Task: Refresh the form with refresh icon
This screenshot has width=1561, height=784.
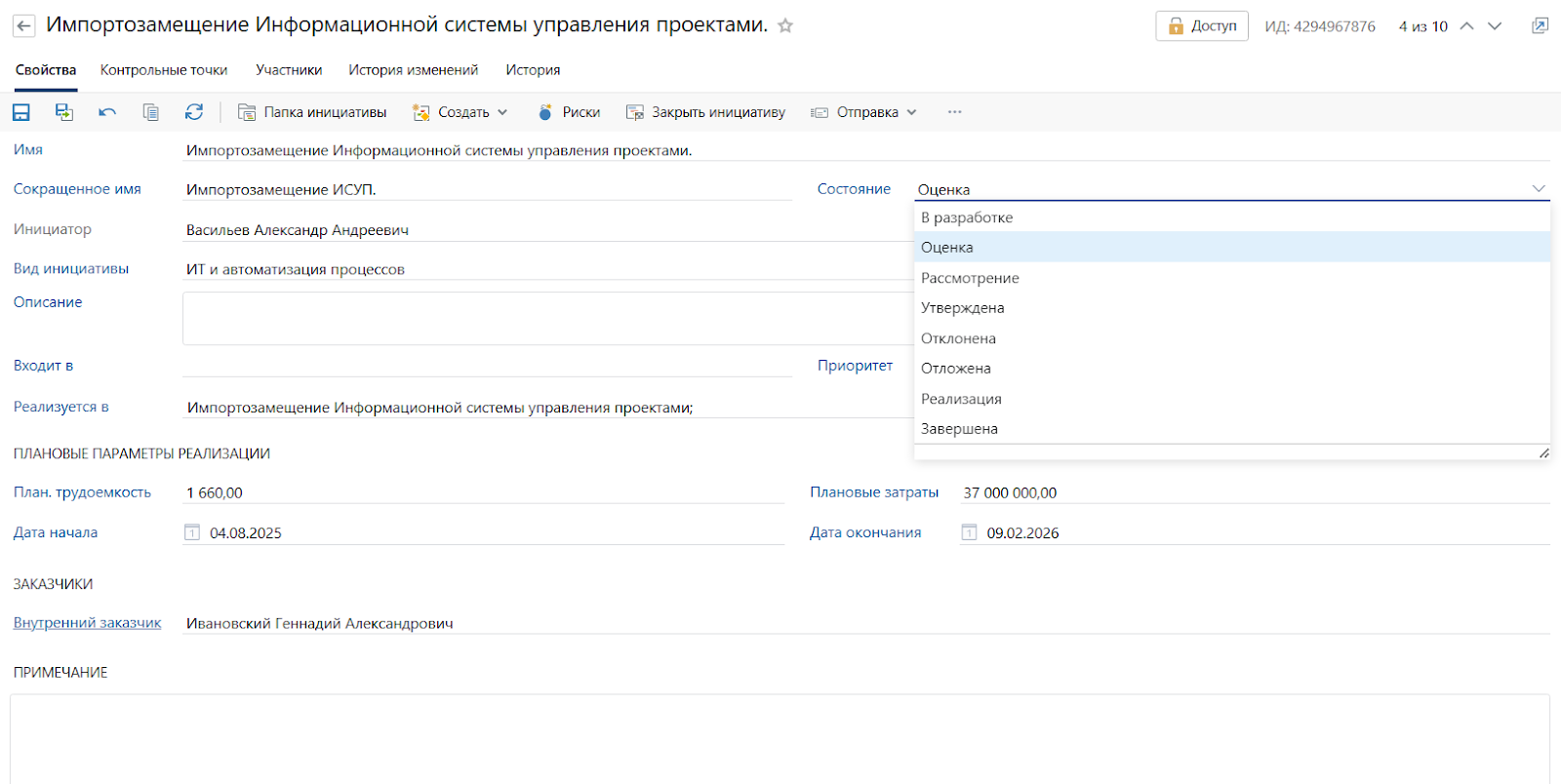Action: click(194, 112)
